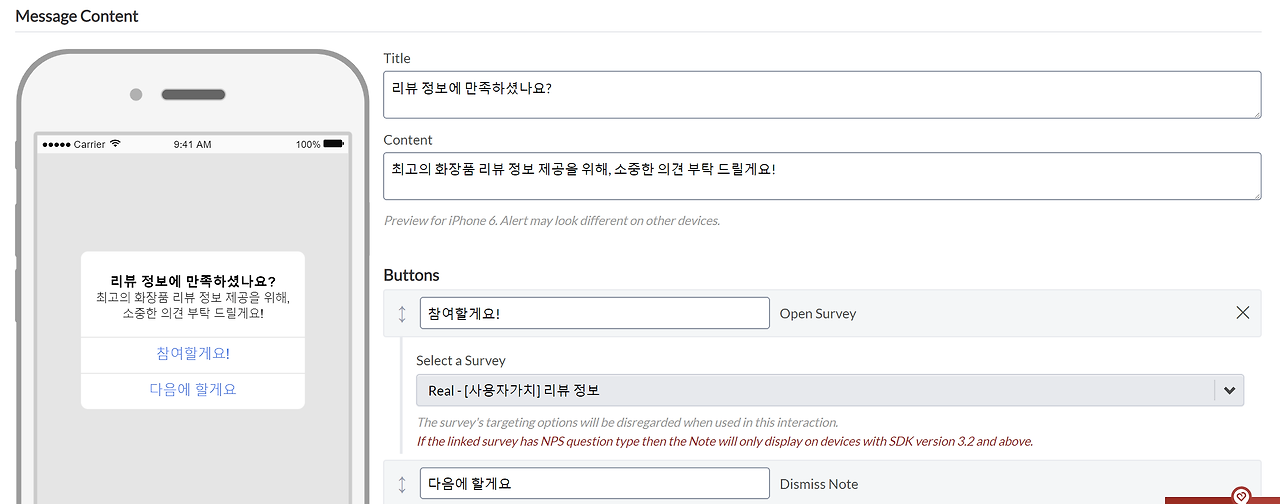Viewport: 1280px width, 504px height.
Task: Click the Carrier text in phone status bar
Action: [x=89, y=144]
